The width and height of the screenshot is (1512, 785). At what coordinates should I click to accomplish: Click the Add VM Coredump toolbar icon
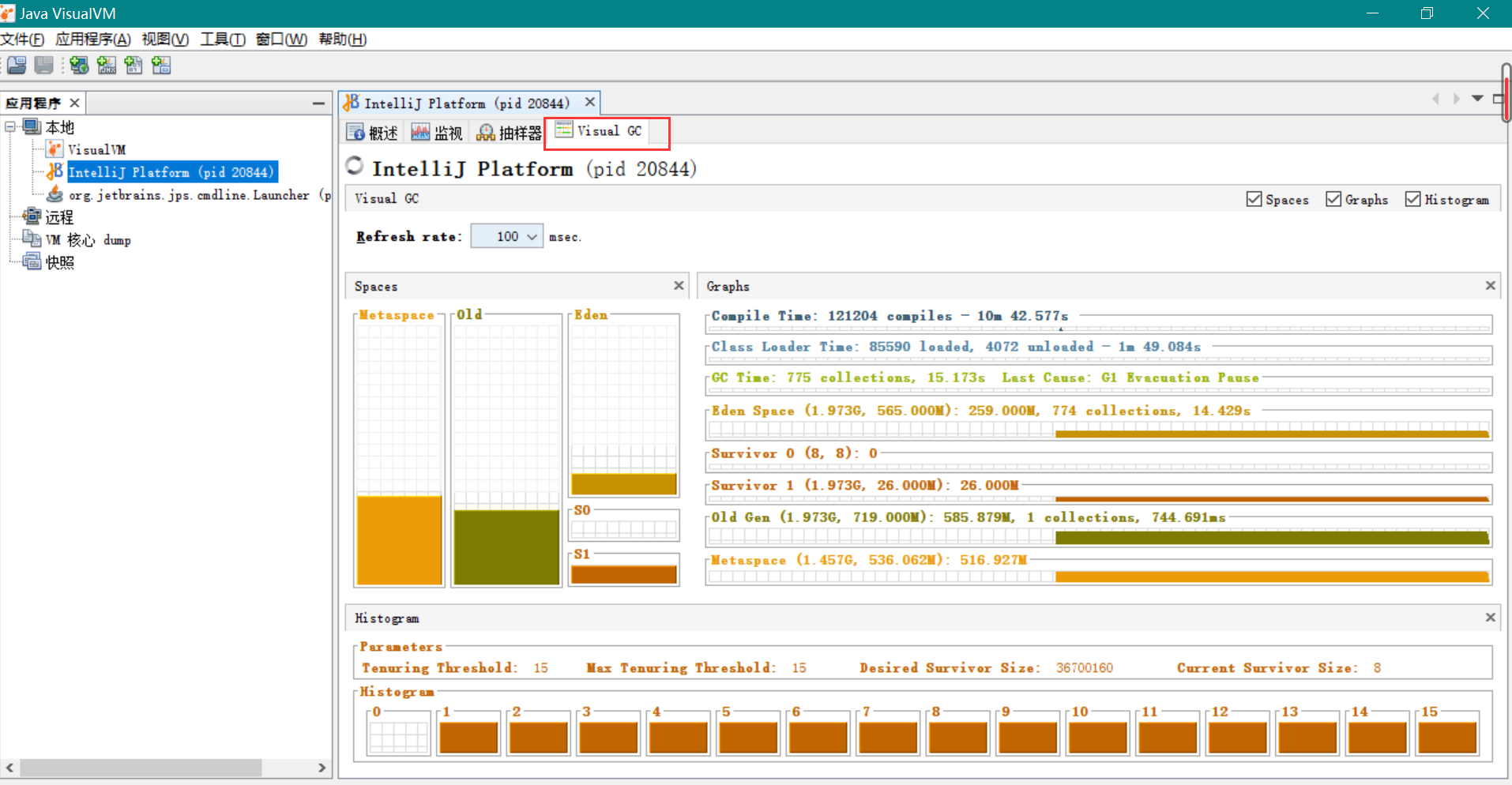pyautogui.click(x=134, y=66)
